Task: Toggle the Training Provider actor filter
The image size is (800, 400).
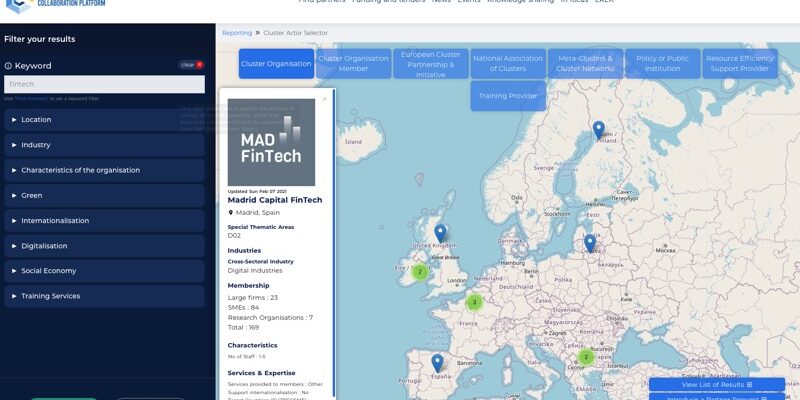Action: pos(508,96)
